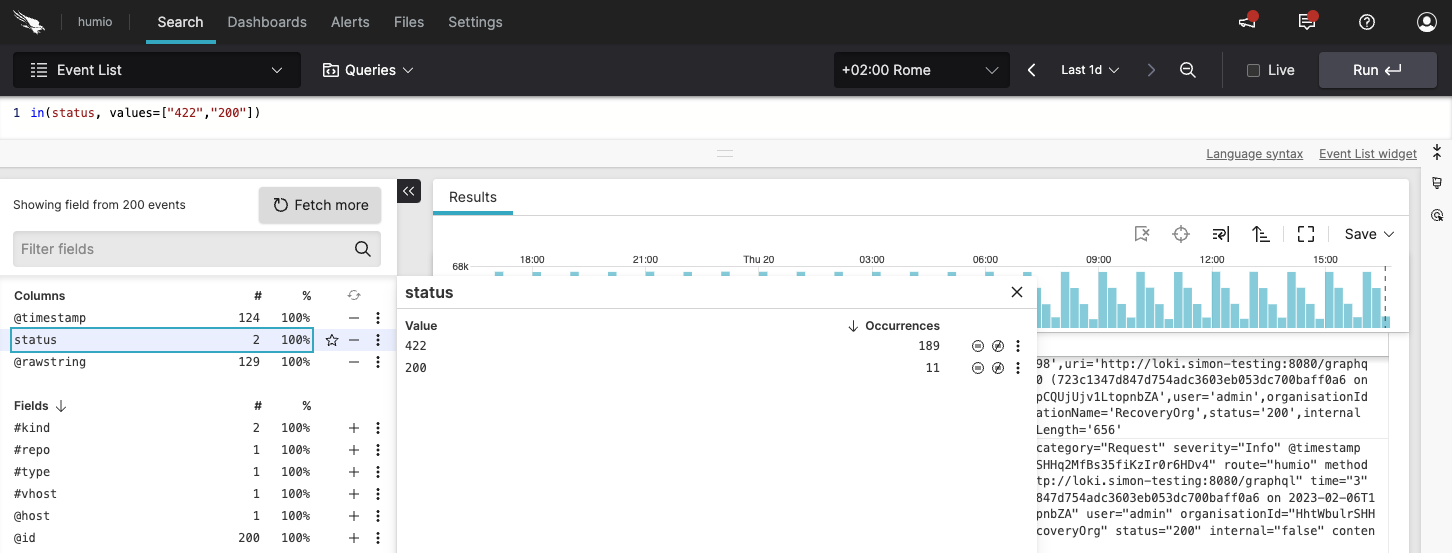
Task: Open the Event List dropdown
Action: click(156, 70)
